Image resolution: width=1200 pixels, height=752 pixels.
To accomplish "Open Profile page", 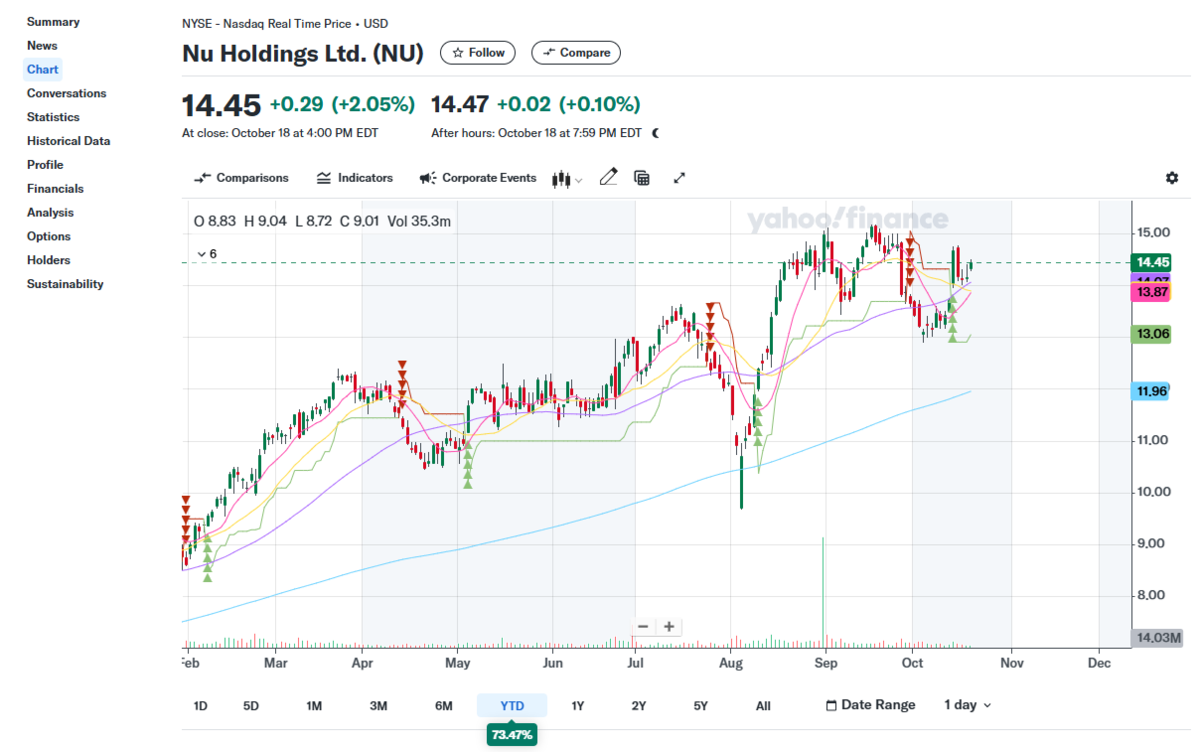I will [45, 165].
